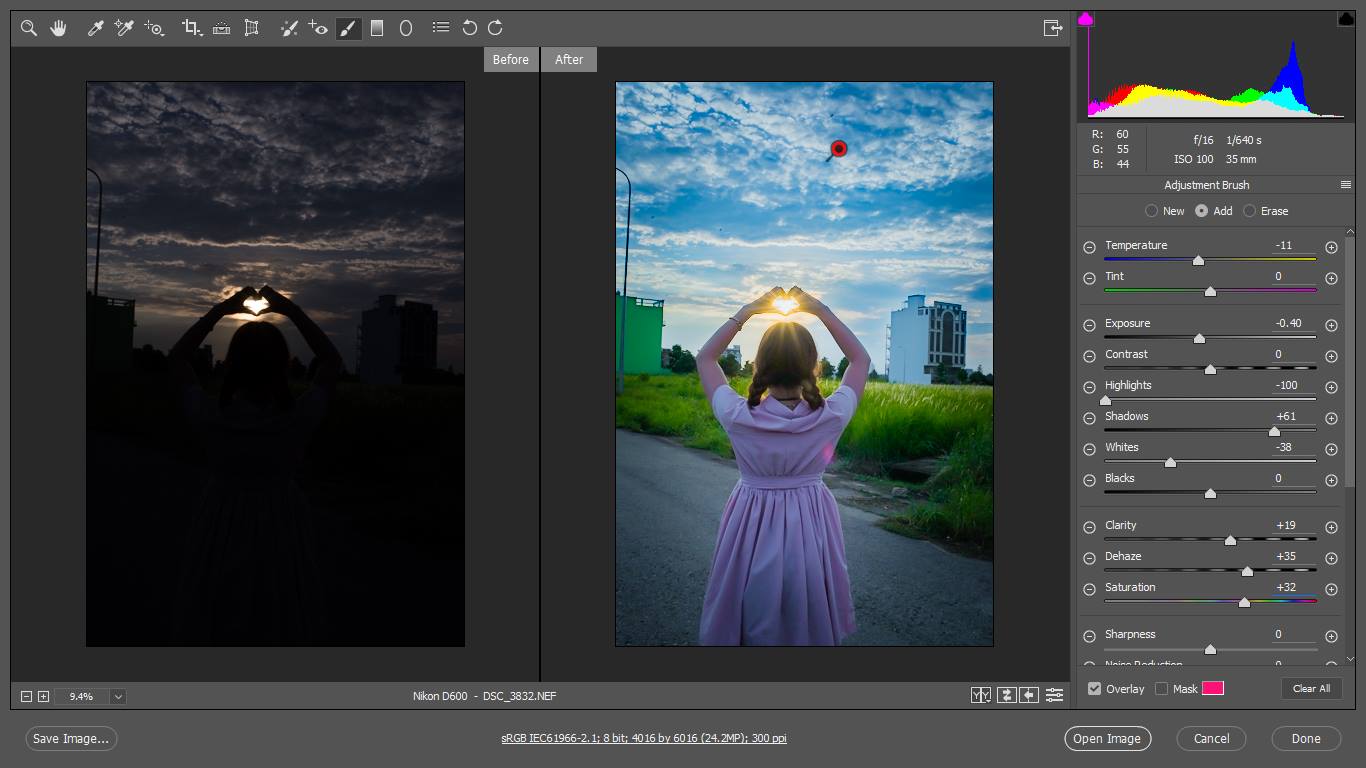Toggle the preview preferences sliders icon
Screen dimensions: 1366x768
point(1054,695)
